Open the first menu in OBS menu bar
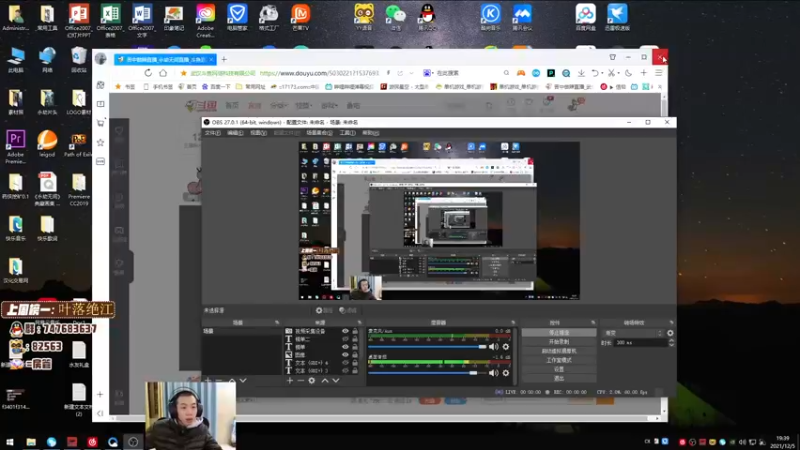The image size is (800, 450). pyautogui.click(x=212, y=133)
